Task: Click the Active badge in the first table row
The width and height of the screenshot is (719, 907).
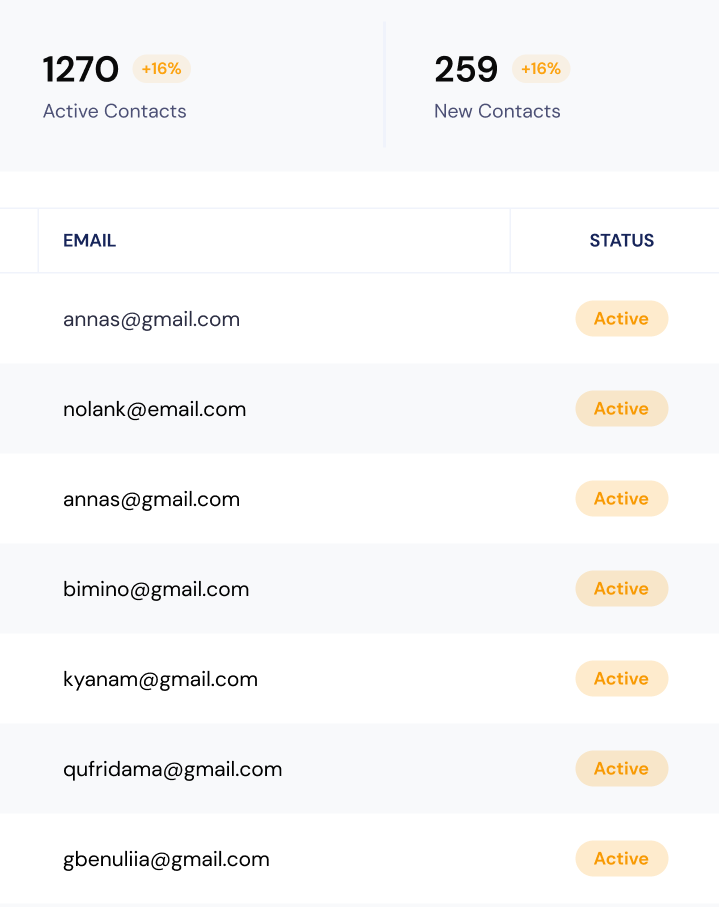Action: pos(621,319)
